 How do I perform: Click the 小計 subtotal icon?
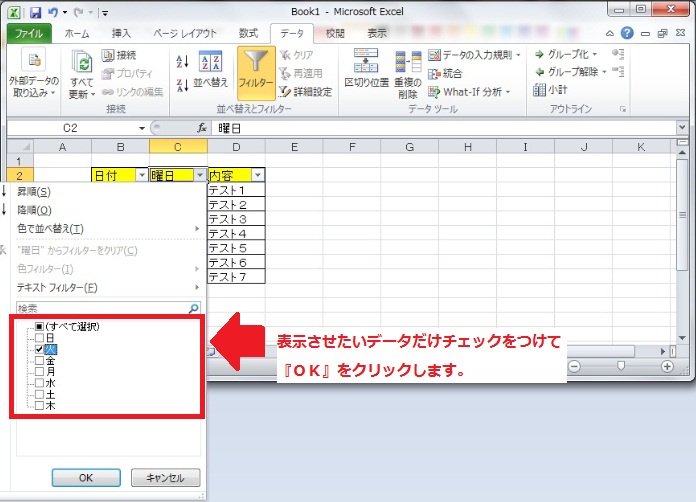click(539, 90)
